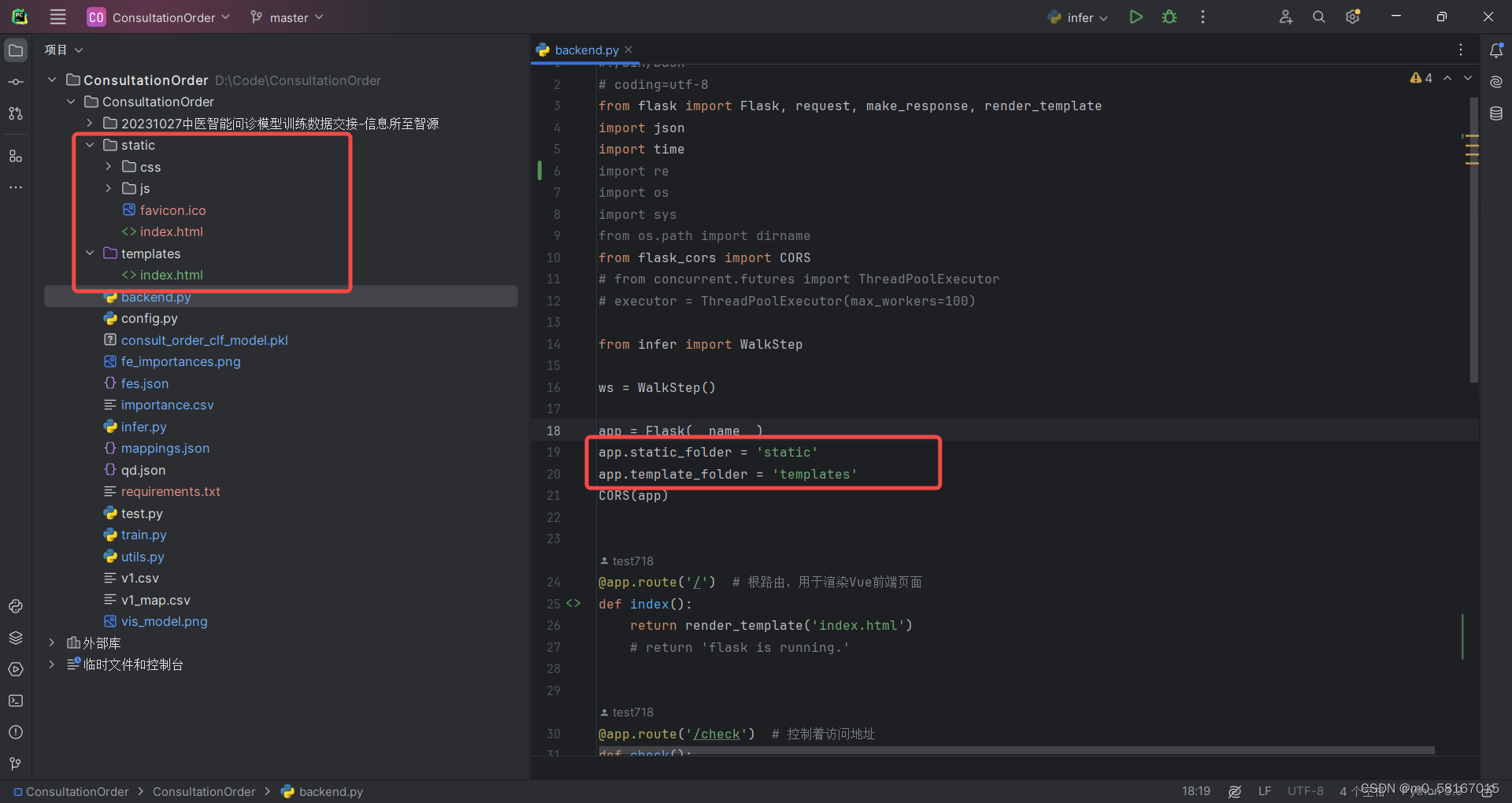Open the infer run configuration dropdown
Viewport: 1512px width, 803px height.
pyautogui.click(x=1077, y=17)
